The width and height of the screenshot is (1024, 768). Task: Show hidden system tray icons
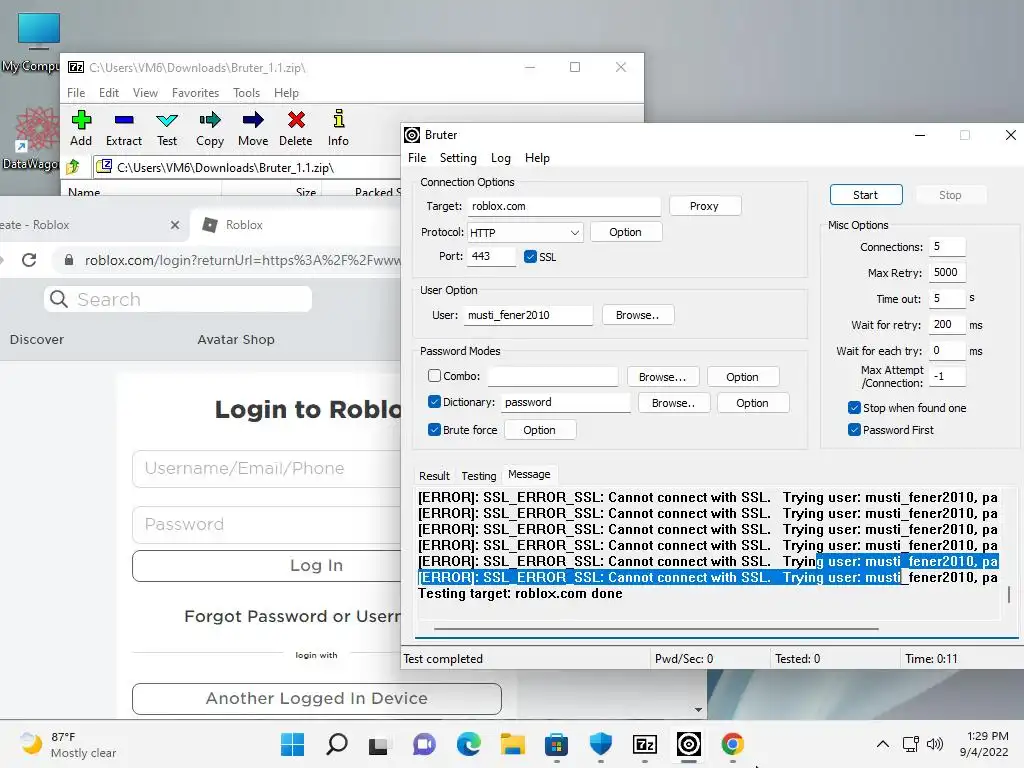pyautogui.click(x=882, y=744)
